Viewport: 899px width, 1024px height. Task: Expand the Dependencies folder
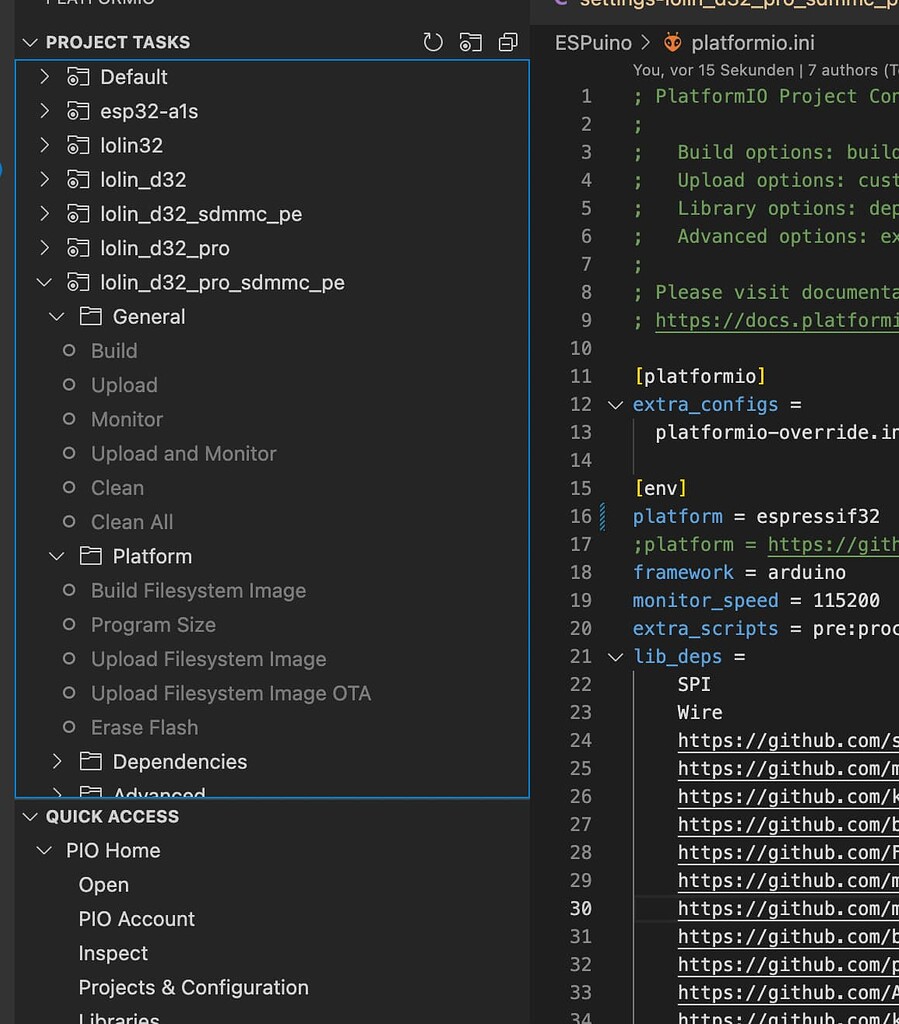[57, 761]
